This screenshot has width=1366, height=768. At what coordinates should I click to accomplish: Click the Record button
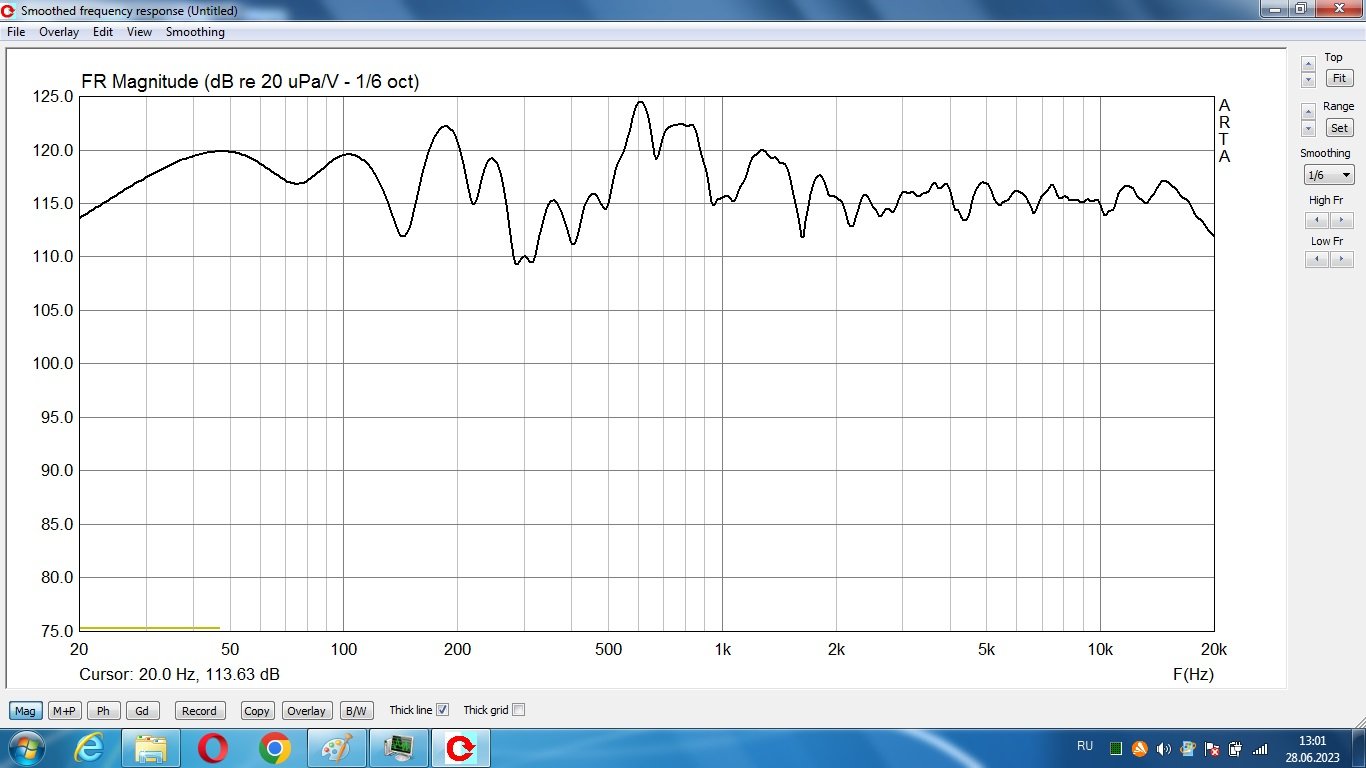(199, 711)
